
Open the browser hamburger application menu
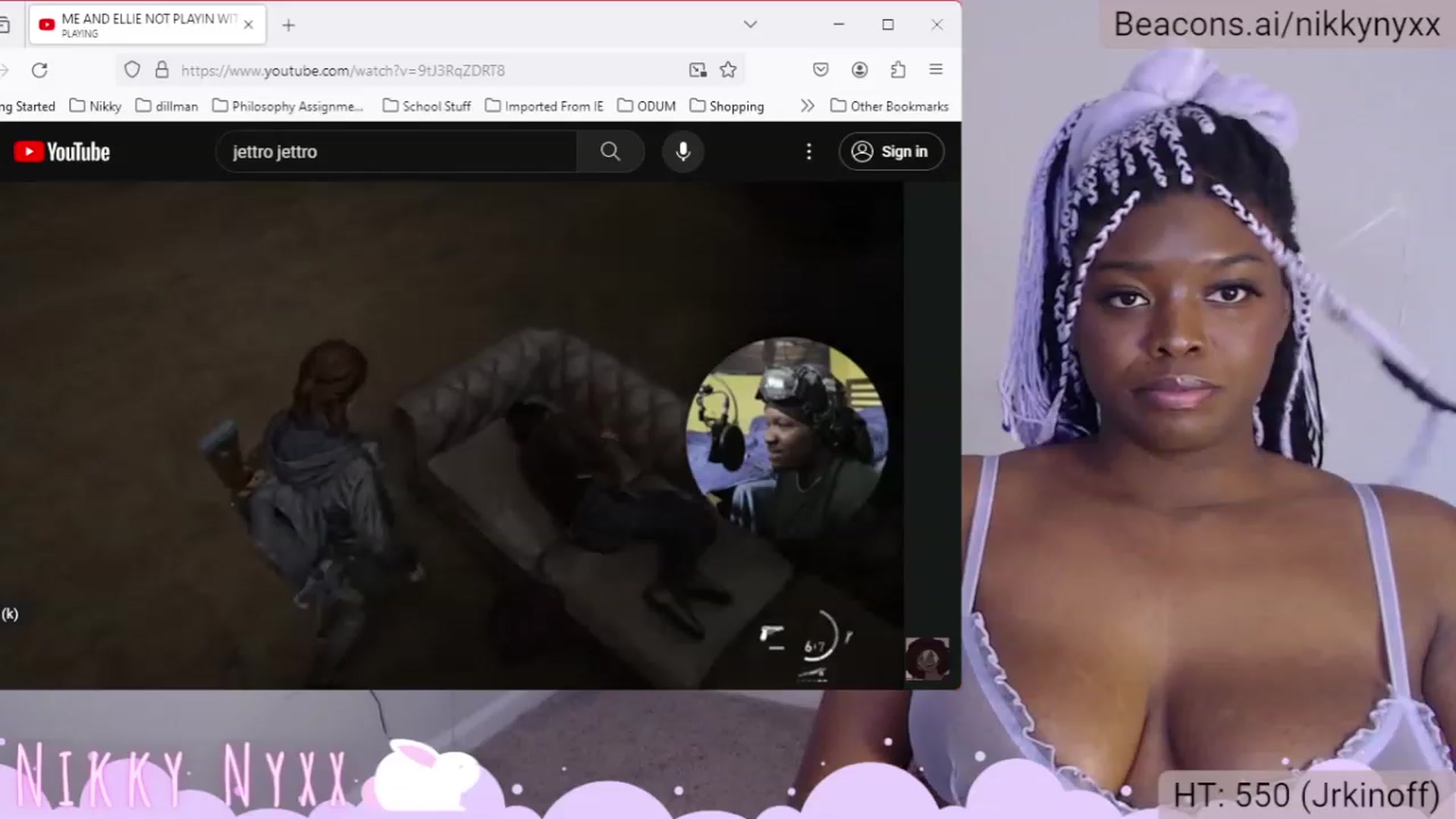[936, 70]
